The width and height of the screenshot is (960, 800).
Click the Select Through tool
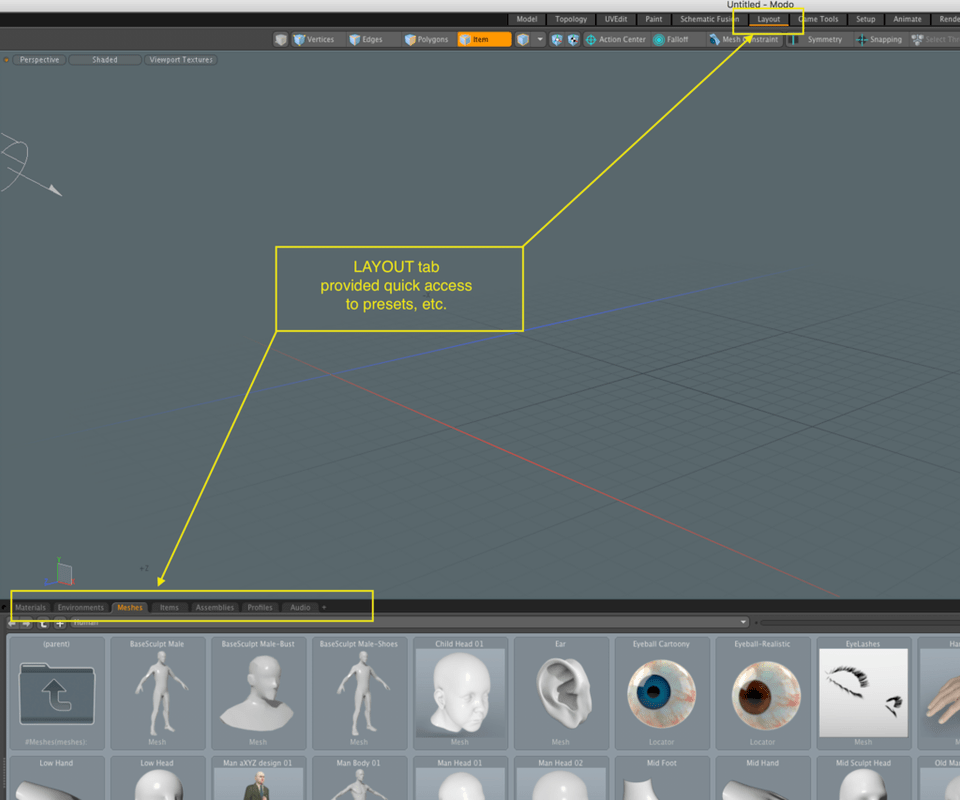pyautogui.click(x=935, y=40)
